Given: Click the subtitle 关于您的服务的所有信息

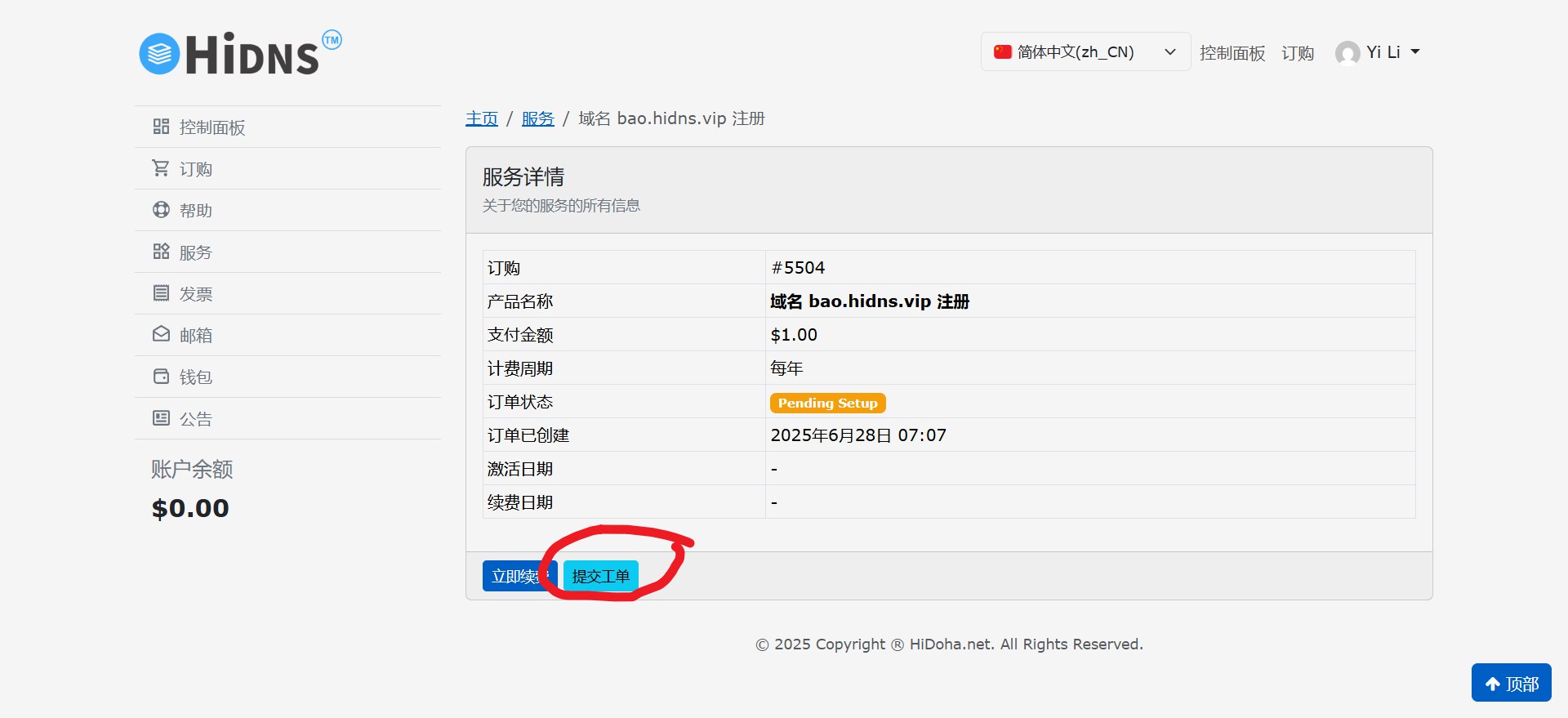Looking at the screenshot, I should [x=561, y=205].
